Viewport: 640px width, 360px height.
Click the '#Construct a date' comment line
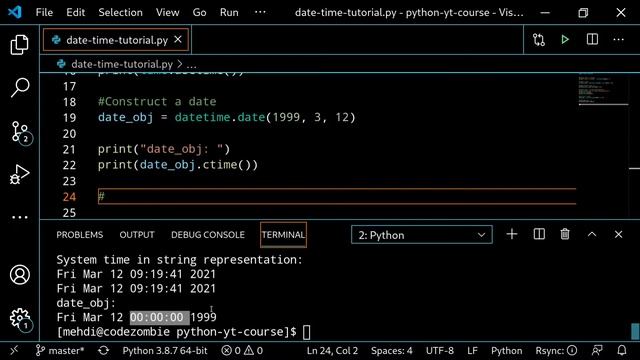157,102
